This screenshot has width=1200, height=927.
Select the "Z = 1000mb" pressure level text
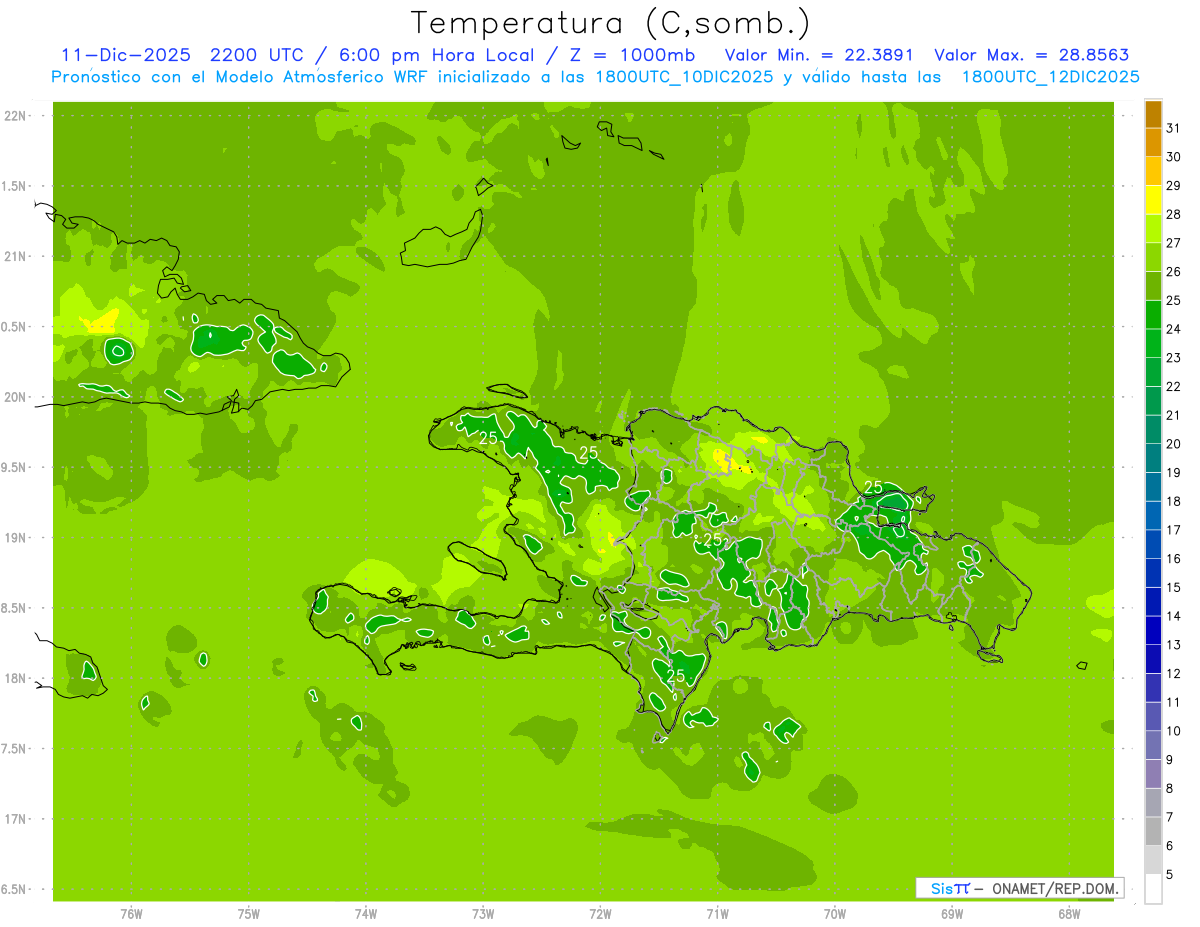[631, 56]
